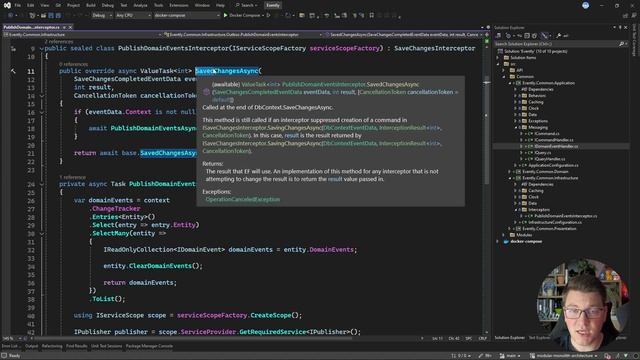Open the Extensions menu
The image size is (640, 360).
(x=179, y=5)
